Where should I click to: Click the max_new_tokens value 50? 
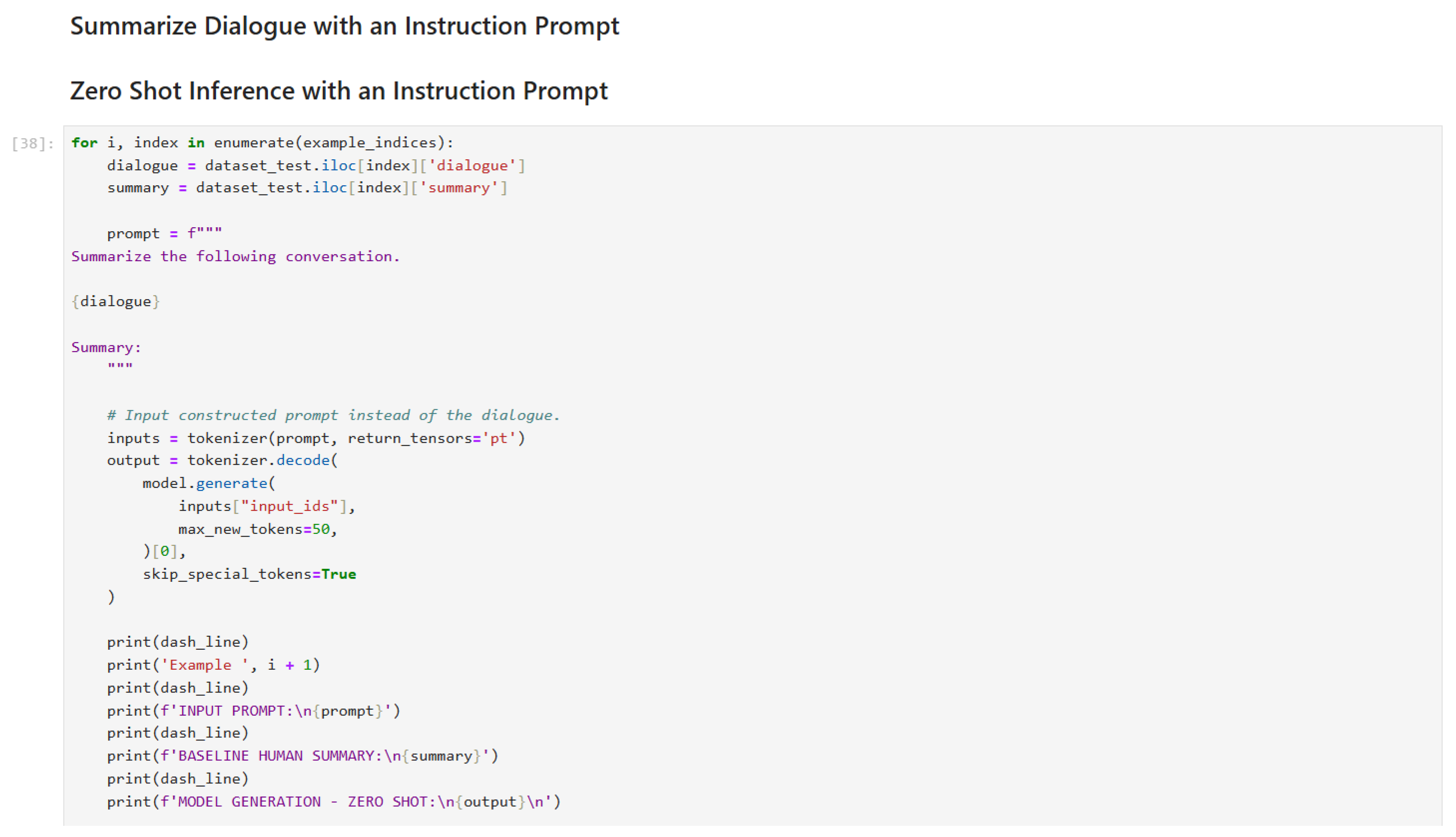pos(320,530)
